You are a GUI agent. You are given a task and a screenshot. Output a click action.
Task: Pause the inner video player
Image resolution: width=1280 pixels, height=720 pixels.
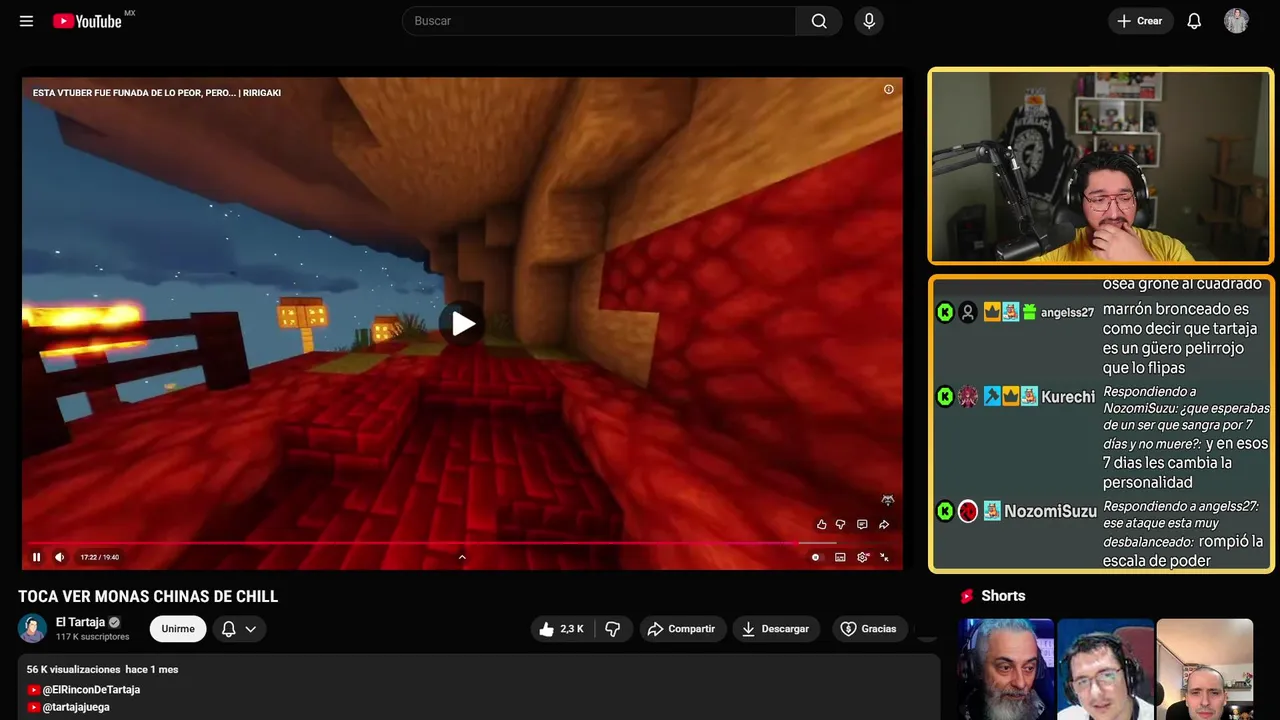coord(36,557)
